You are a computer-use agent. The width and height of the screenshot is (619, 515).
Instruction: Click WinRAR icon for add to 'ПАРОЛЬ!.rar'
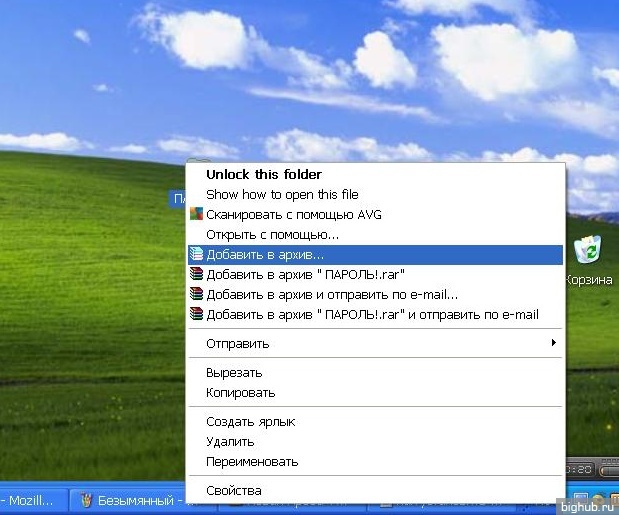[x=197, y=274]
